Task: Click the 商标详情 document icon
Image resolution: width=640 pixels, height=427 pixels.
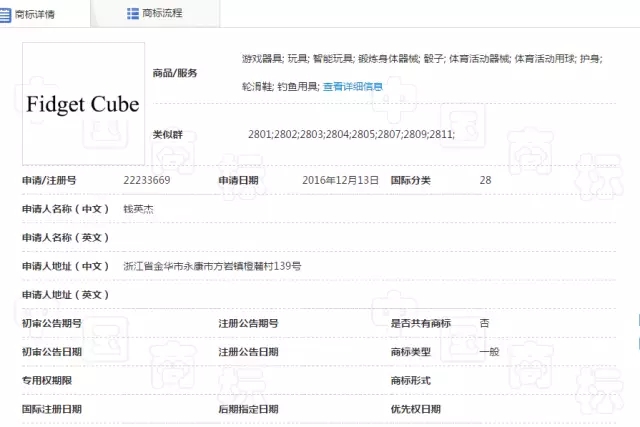Action: pos(5,15)
